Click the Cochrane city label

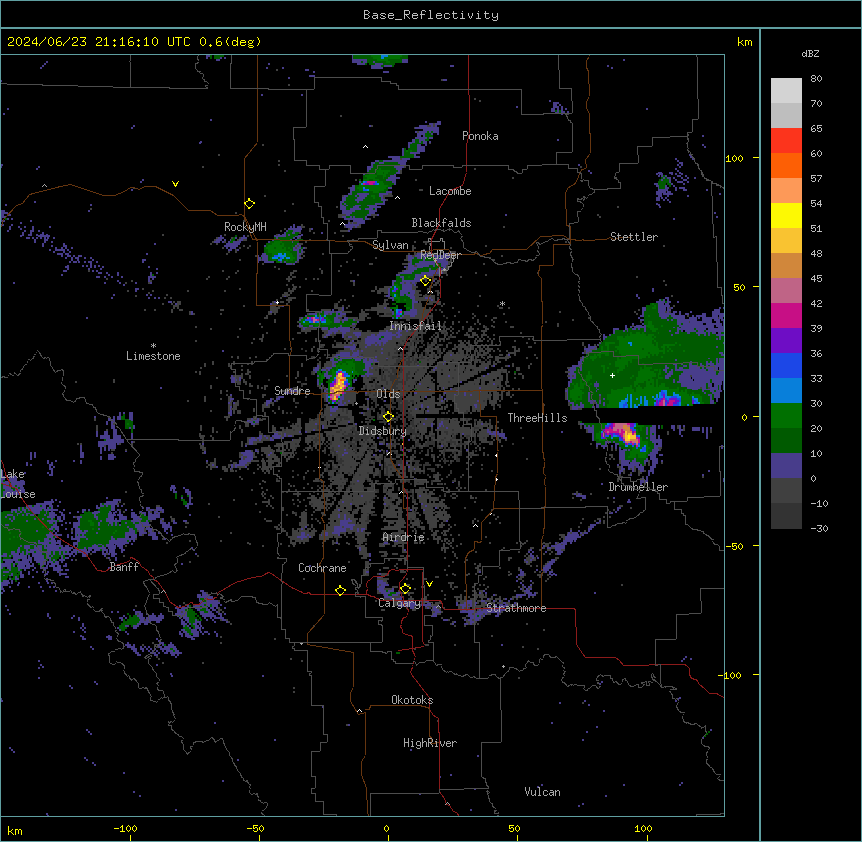(322, 568)
